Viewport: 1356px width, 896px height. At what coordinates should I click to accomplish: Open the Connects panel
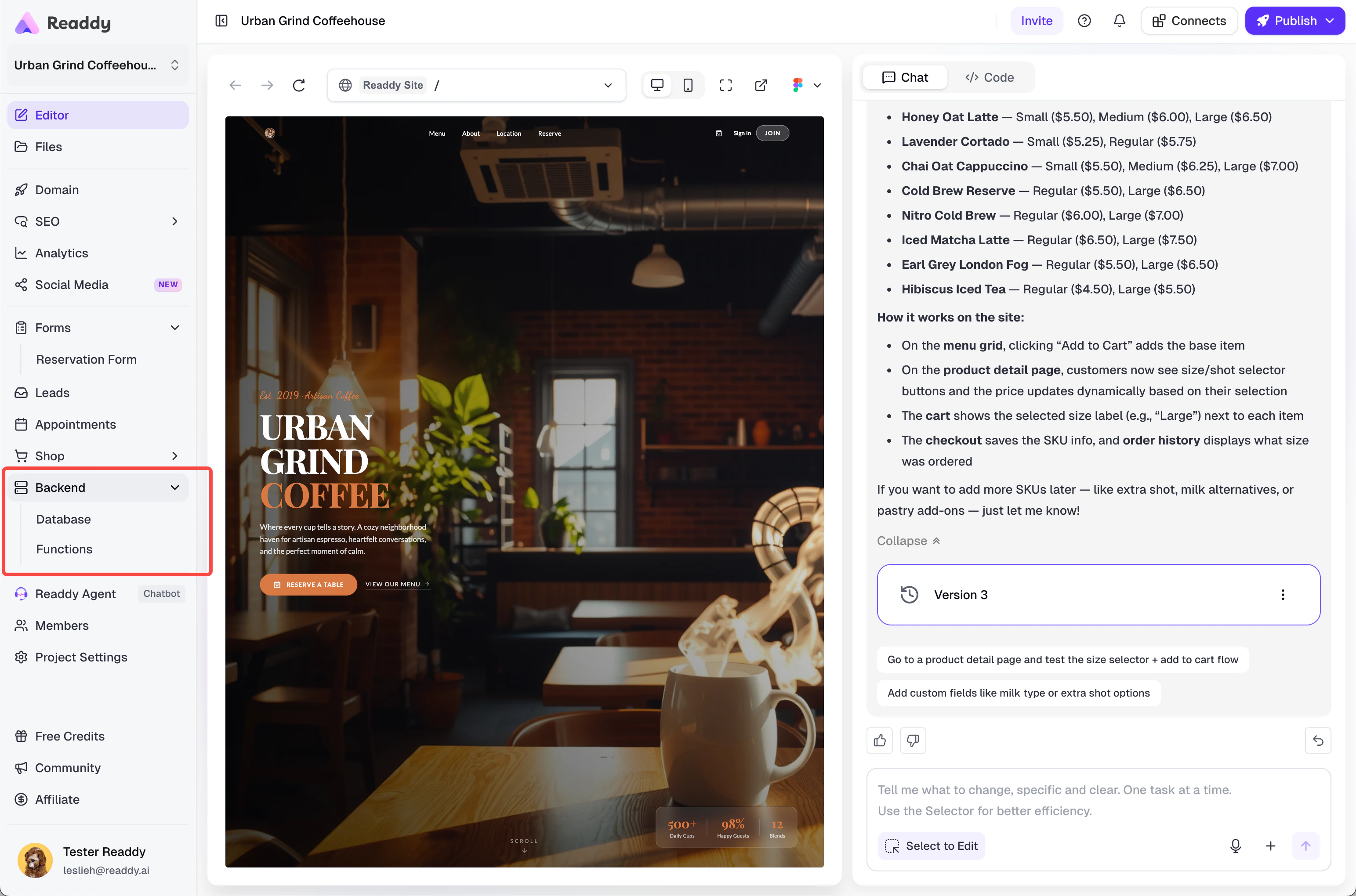click(1189, 21)
